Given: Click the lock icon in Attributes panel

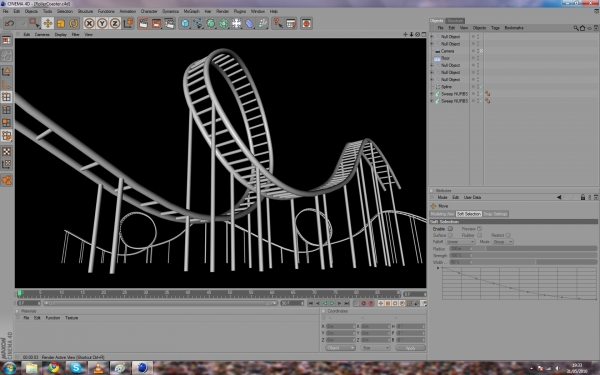Looking at the screenshot, I should [x=583, y=197].
